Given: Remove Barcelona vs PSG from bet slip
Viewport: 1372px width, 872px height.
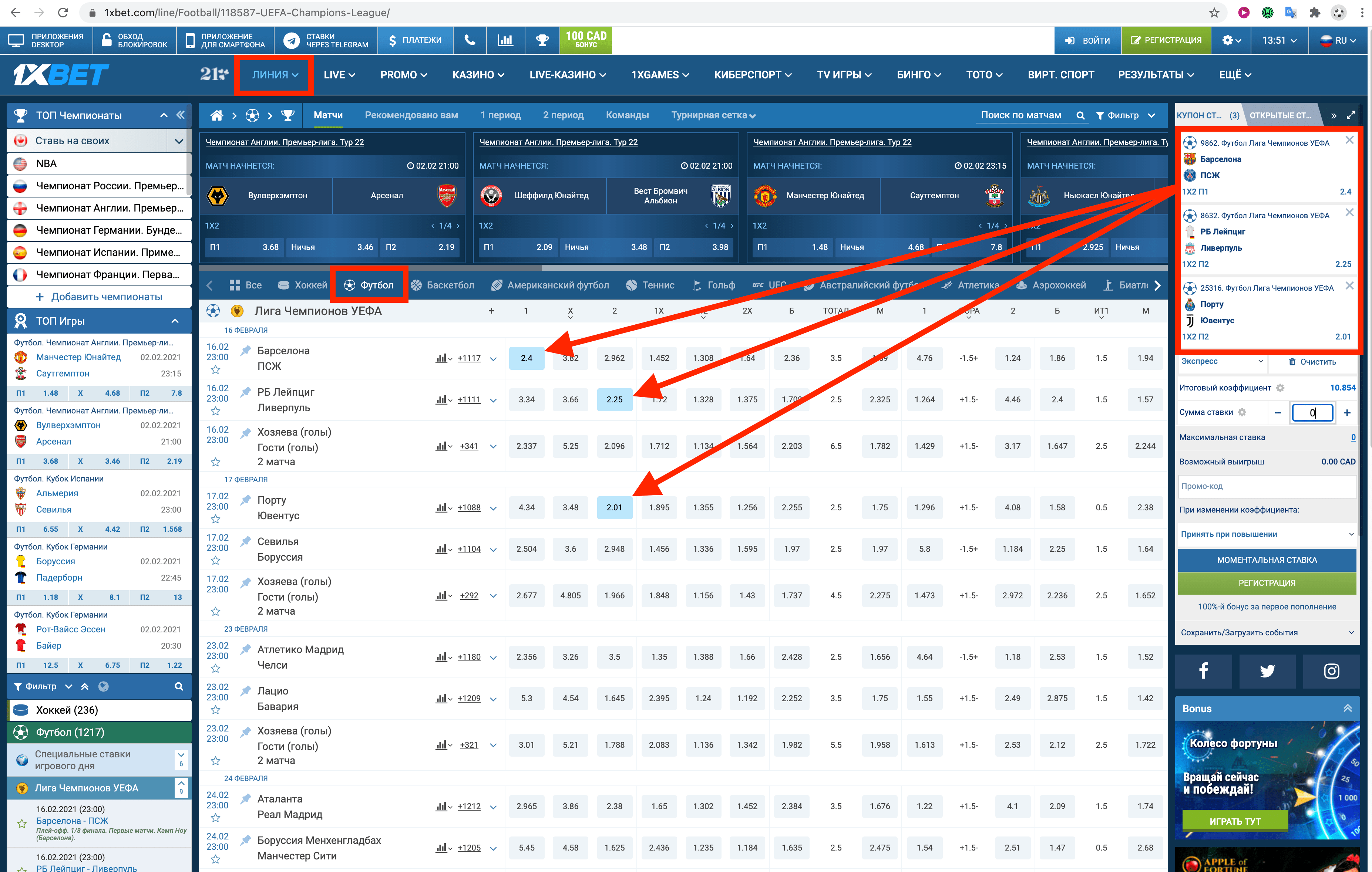Looking at the screenshot, I should 1349,140.
